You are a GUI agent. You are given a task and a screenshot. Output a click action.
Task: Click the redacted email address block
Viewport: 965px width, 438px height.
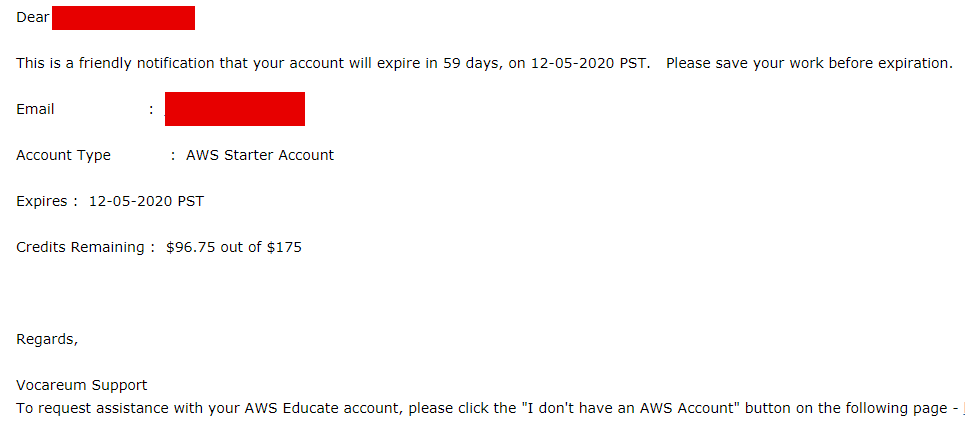point(234,109)
